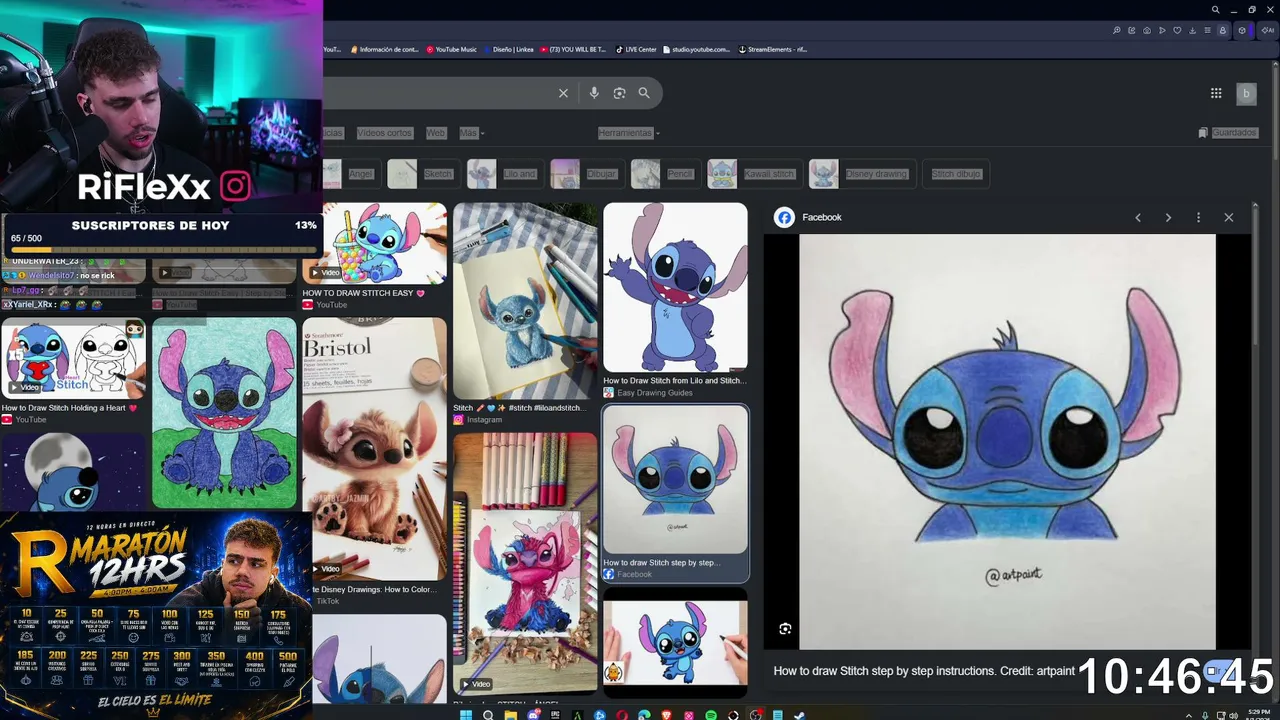This screenshot has height=720, width=1280.
Task: Select the Dibujar filter chip
Action: (x=587, y=174)
